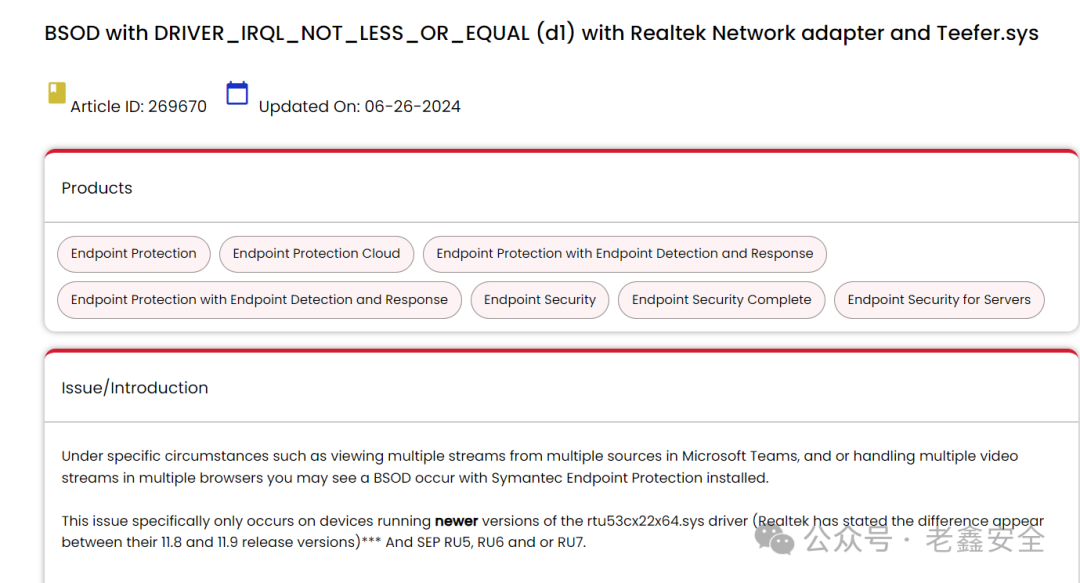Click the "Under specific circumstances" paragraph start
The height and width of the screenshot is (583, 1080).
click(x=165, y=456)
